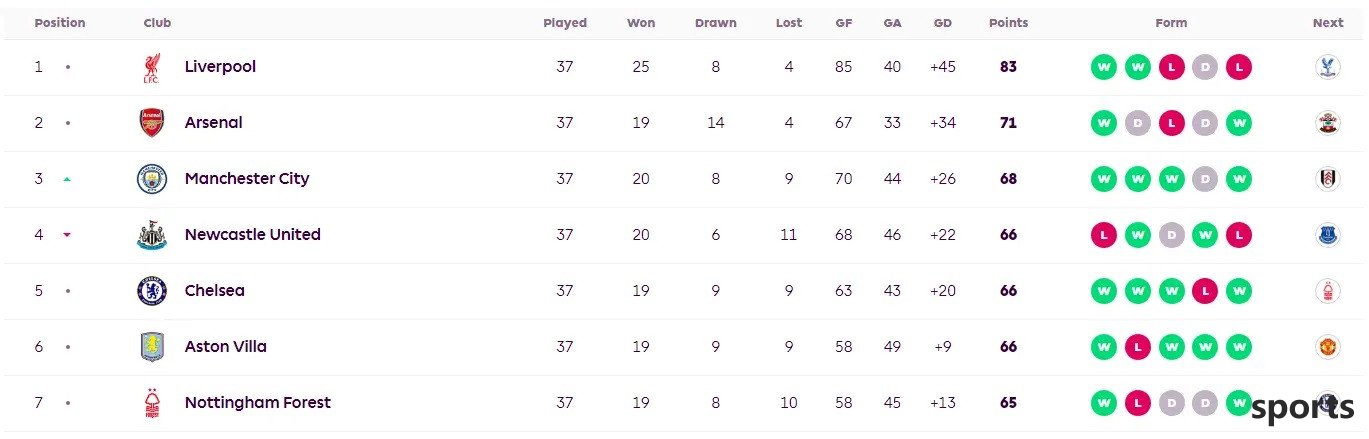1369x439 pixels.
Task: Click Manchester City's green position-up arrow
Action: (x=67, y=179)
